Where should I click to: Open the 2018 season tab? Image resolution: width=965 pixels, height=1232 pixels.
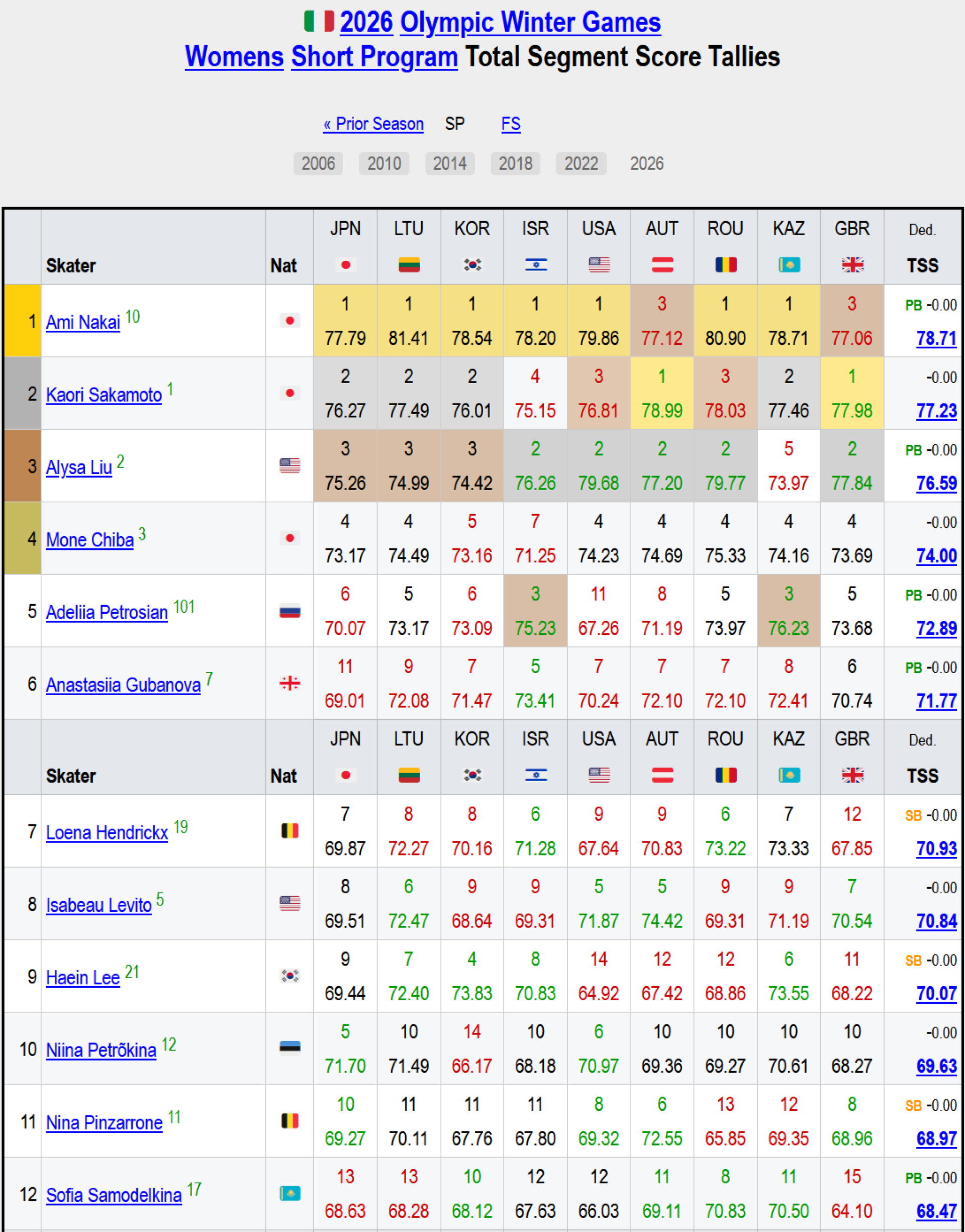pos(515,164)
